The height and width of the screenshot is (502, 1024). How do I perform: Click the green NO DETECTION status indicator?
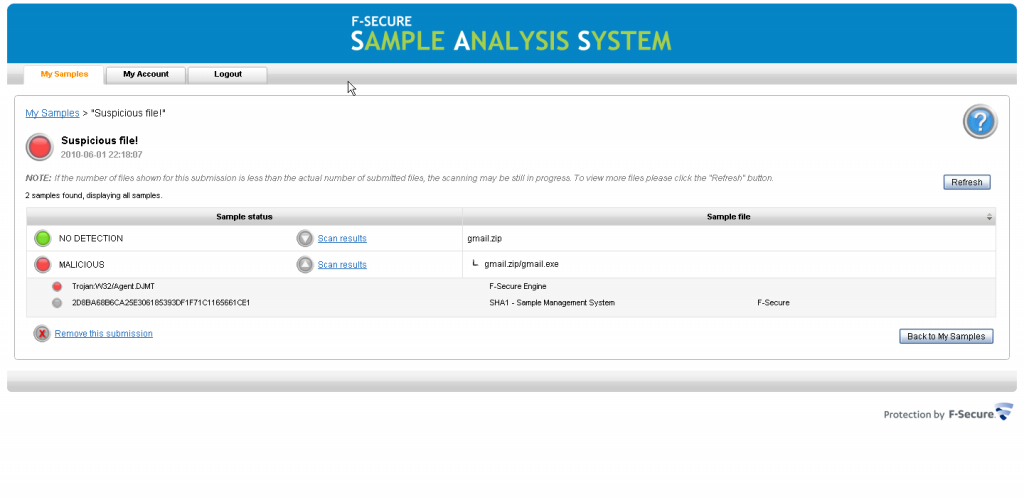[42, 239]
